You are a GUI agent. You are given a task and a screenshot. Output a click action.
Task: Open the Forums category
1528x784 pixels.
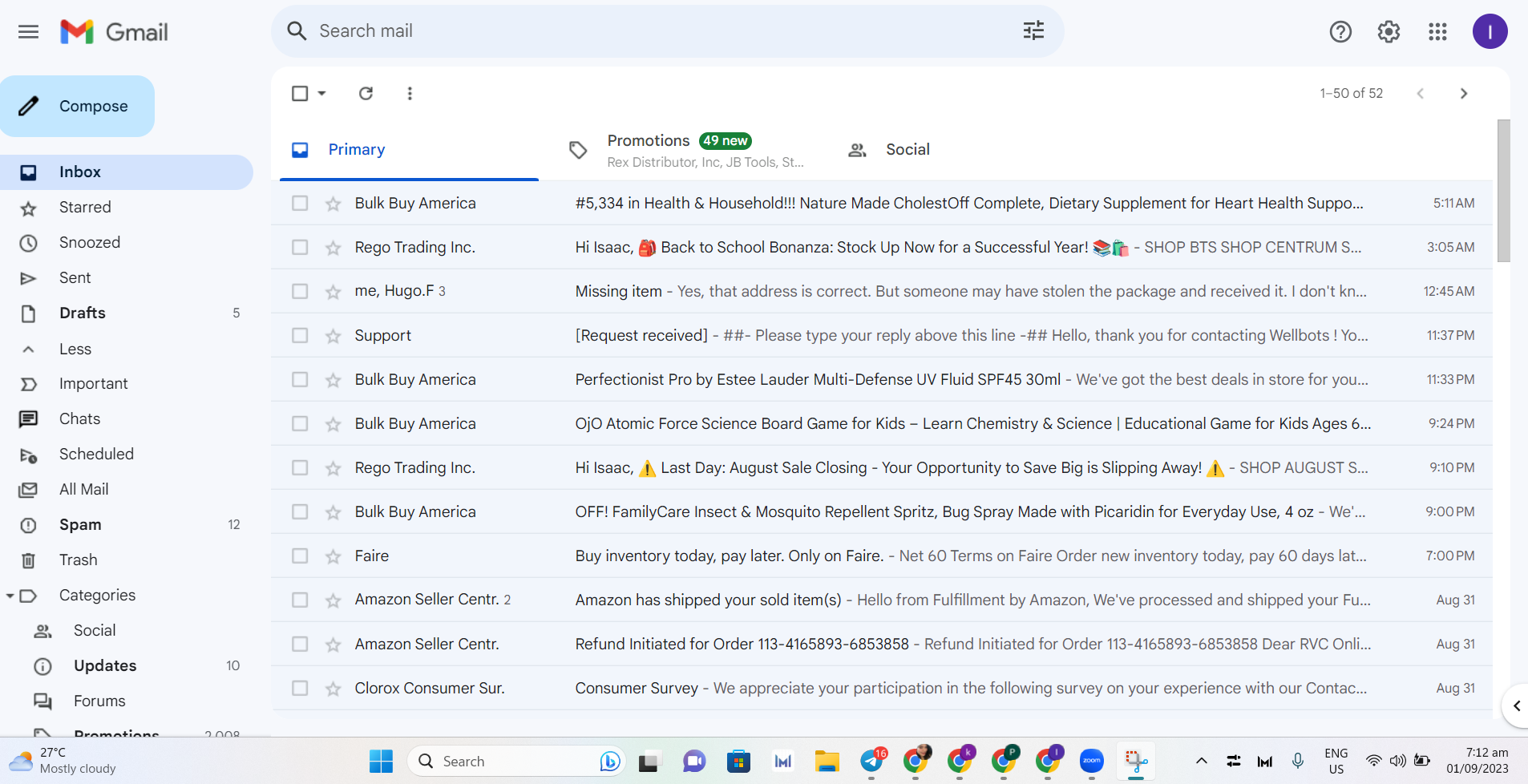pyautogui.click(x=127, y=701)
